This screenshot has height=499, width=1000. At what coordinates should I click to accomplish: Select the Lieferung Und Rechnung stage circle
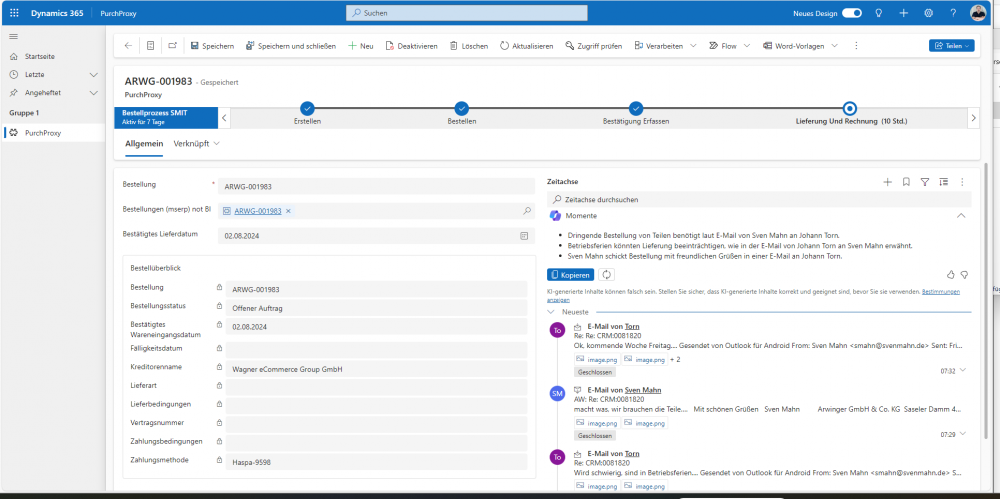pos(849,108)
